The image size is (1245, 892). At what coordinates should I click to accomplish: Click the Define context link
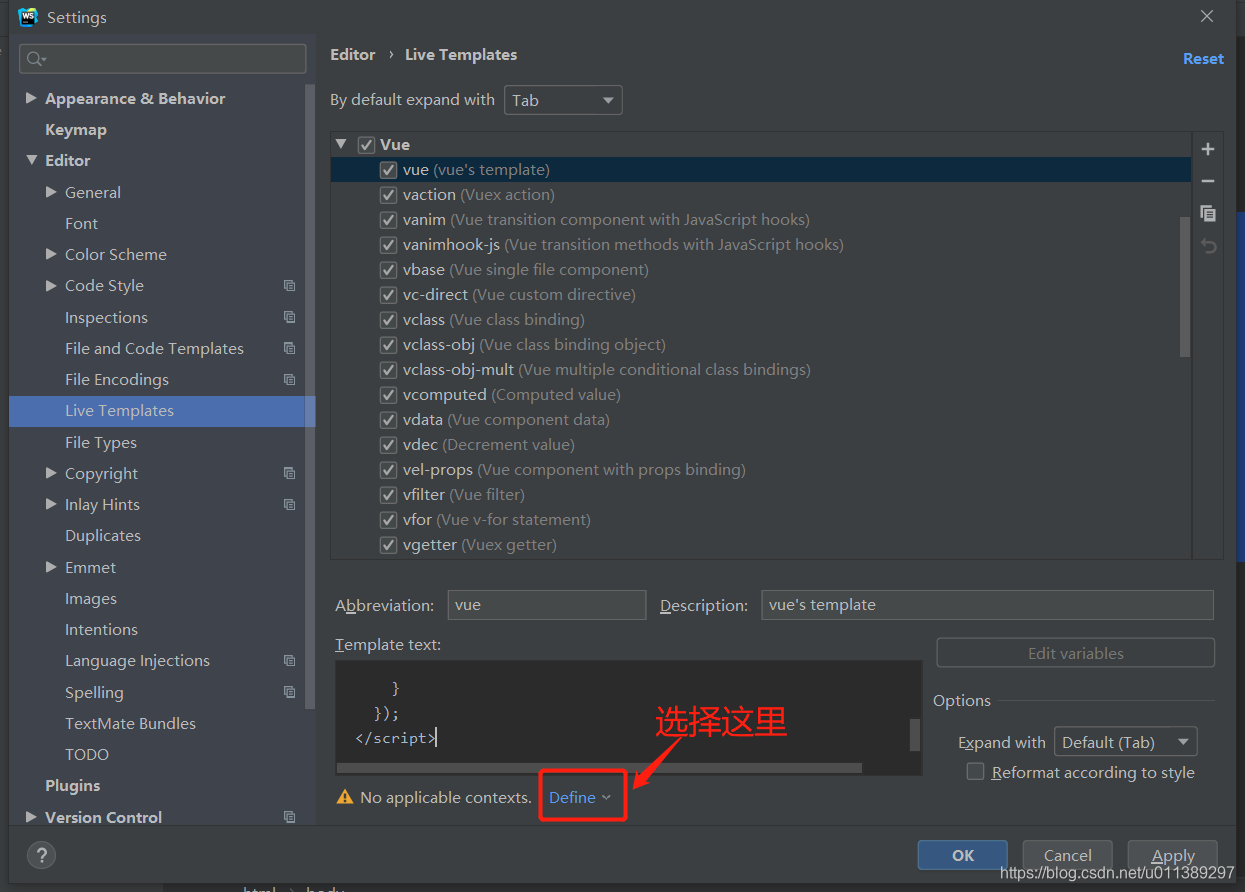point(580,797)
